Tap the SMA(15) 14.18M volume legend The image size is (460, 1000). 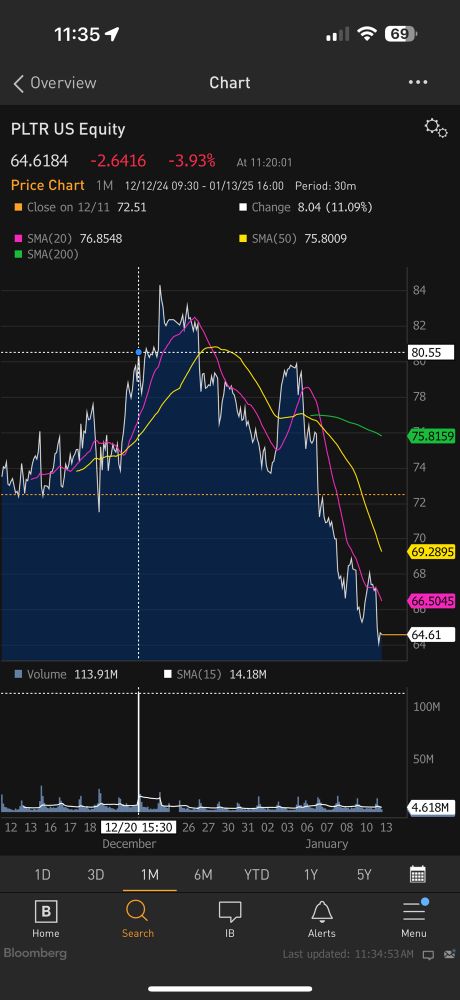tap(214, 674)
